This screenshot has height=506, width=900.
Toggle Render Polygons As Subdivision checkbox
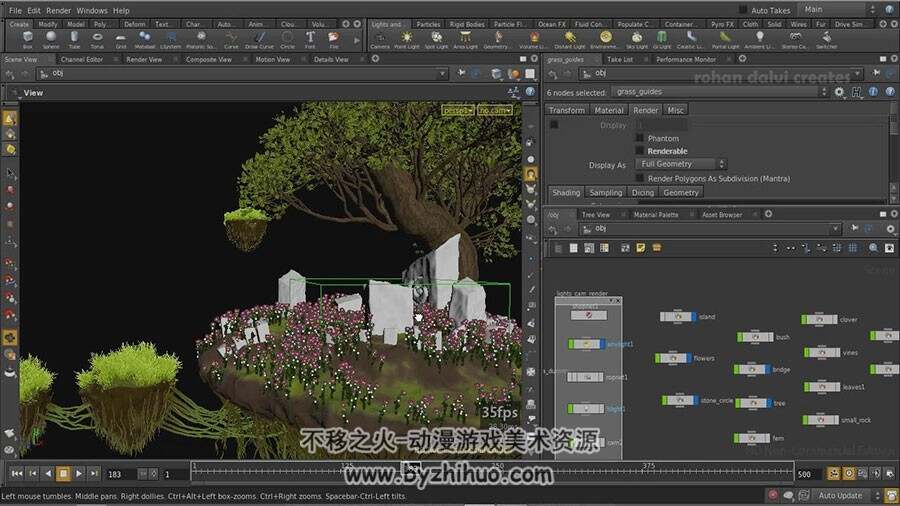(x=639, y=178)
